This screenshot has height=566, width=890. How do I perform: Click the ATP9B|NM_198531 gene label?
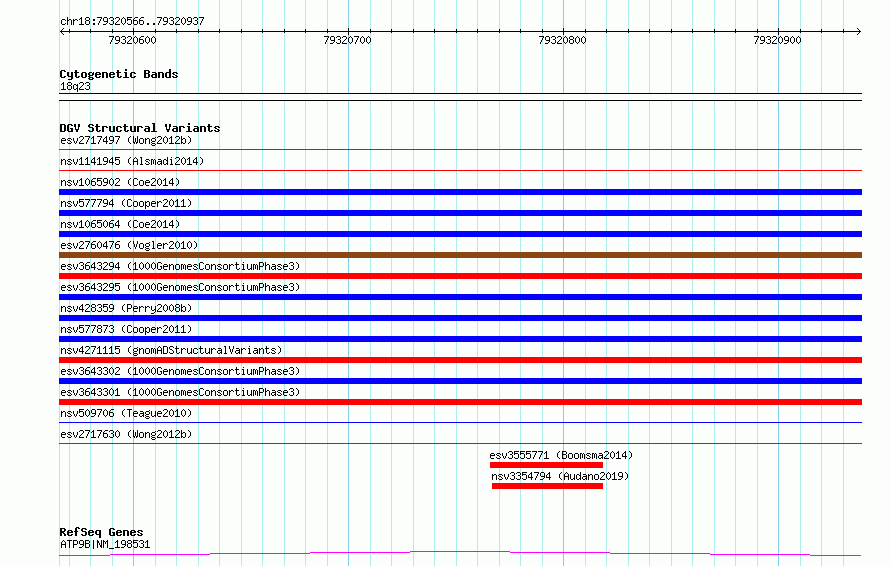point(105,544)
